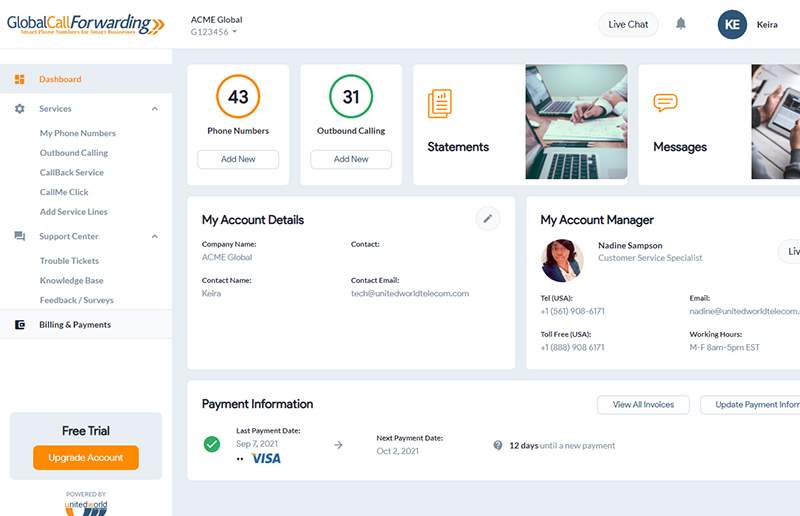Click the Nadine Sampson name
The image size is (800, 516).
(630, 245)
